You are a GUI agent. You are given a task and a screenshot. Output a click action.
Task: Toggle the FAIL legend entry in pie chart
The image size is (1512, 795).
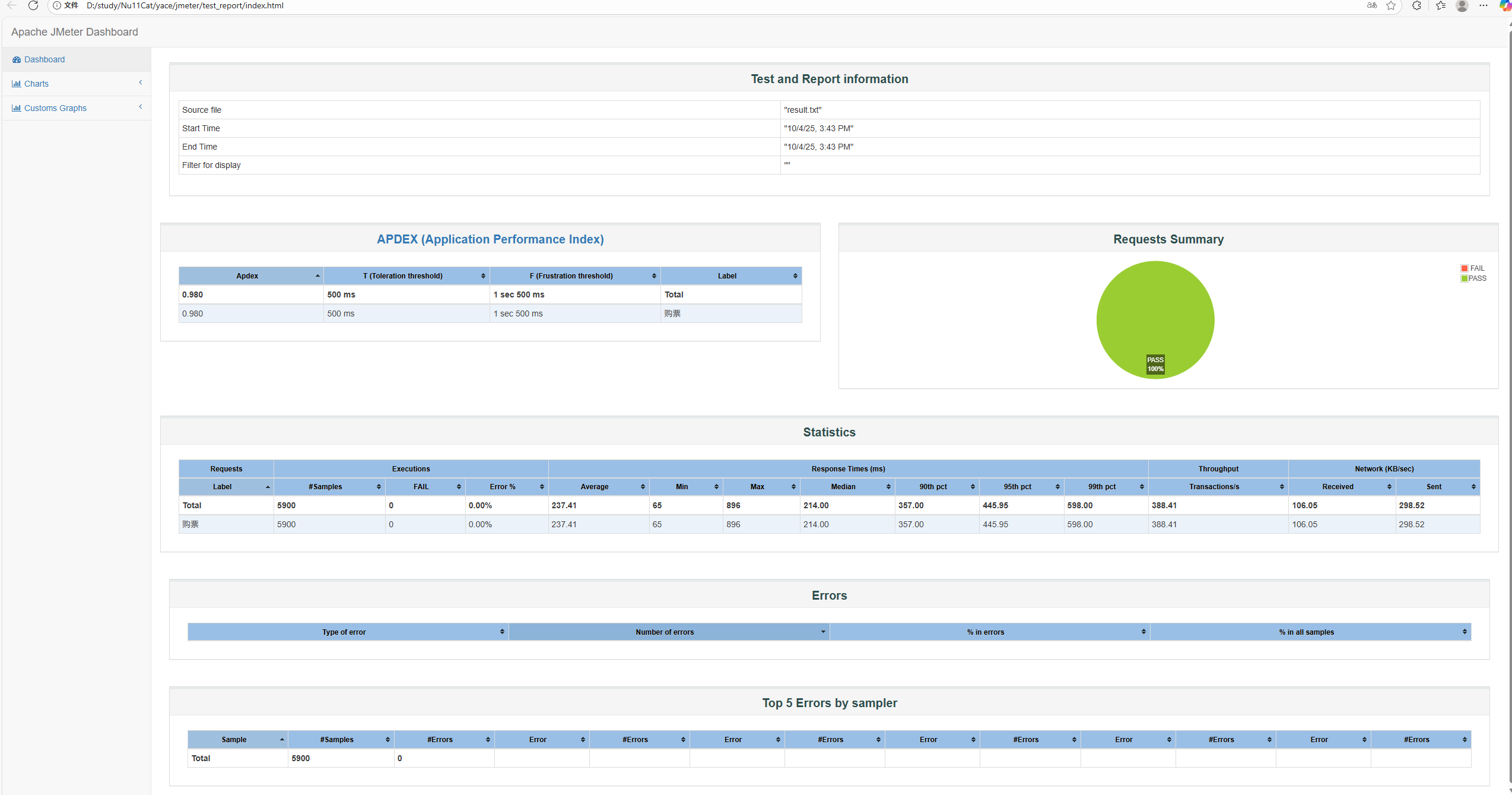coord(1473,268)
